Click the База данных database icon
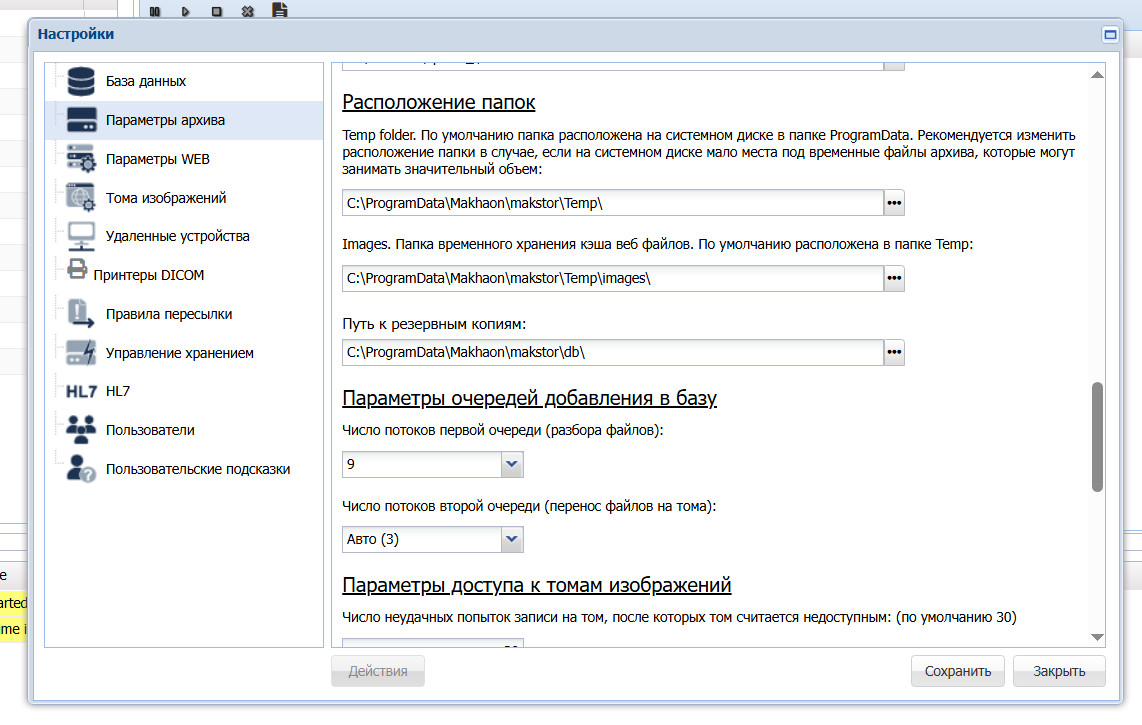The image size is (1142, 725). [x=81, y=81]
